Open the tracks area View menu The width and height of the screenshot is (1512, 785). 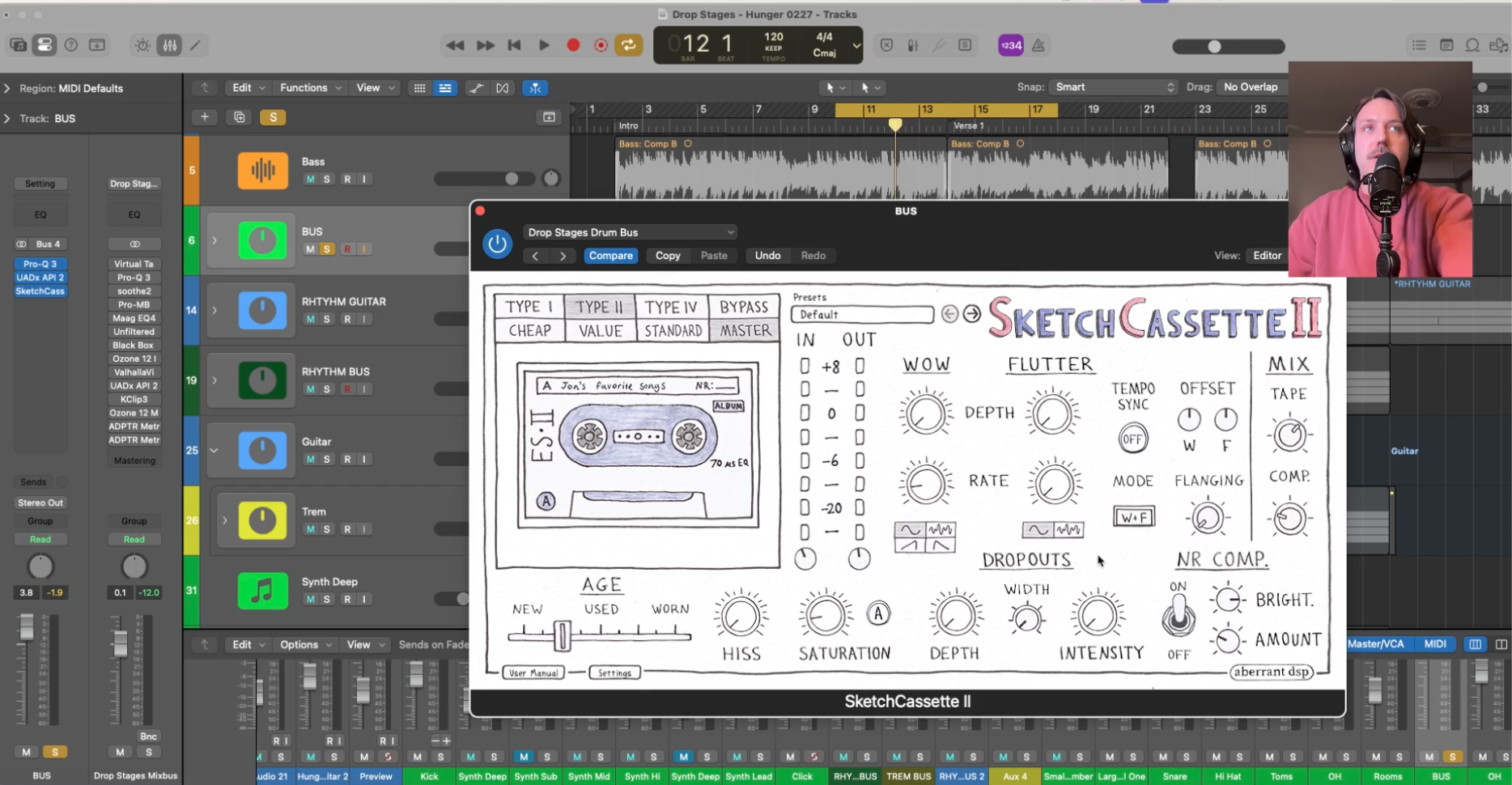(x=375, y=87)
